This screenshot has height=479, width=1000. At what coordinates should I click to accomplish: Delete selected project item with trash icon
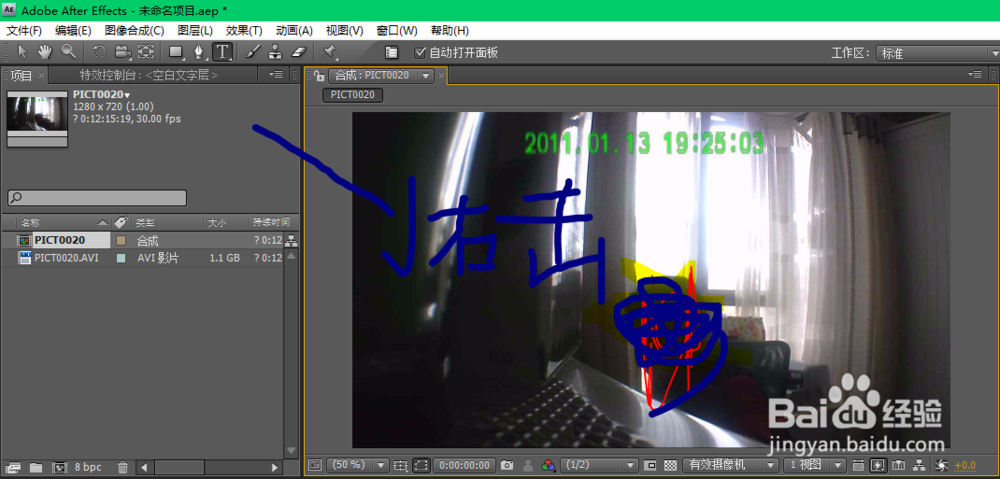click(123, 468)
